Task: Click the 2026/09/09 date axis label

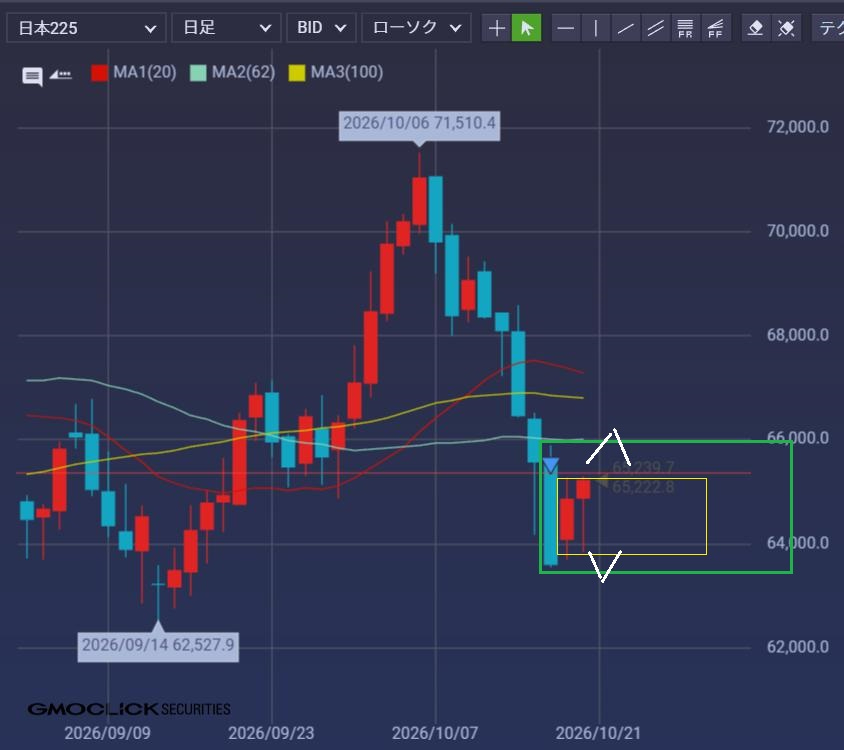Action: (108, 733)
